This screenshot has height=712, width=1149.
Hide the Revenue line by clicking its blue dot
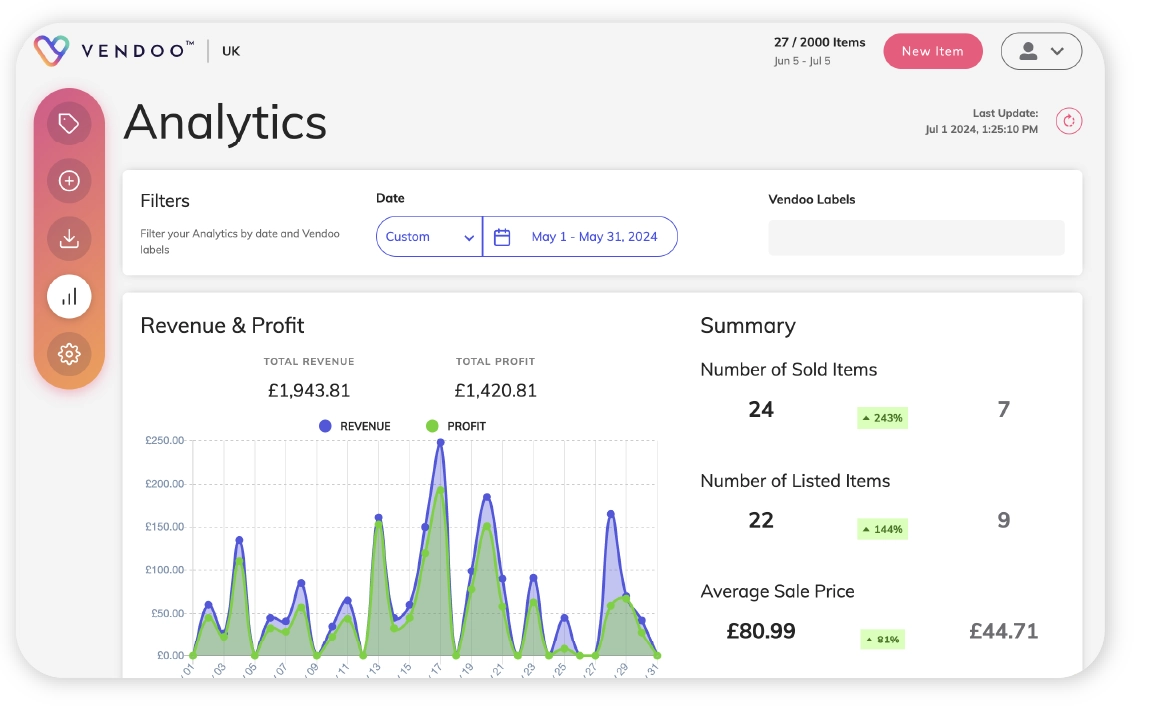click(324, 426)
